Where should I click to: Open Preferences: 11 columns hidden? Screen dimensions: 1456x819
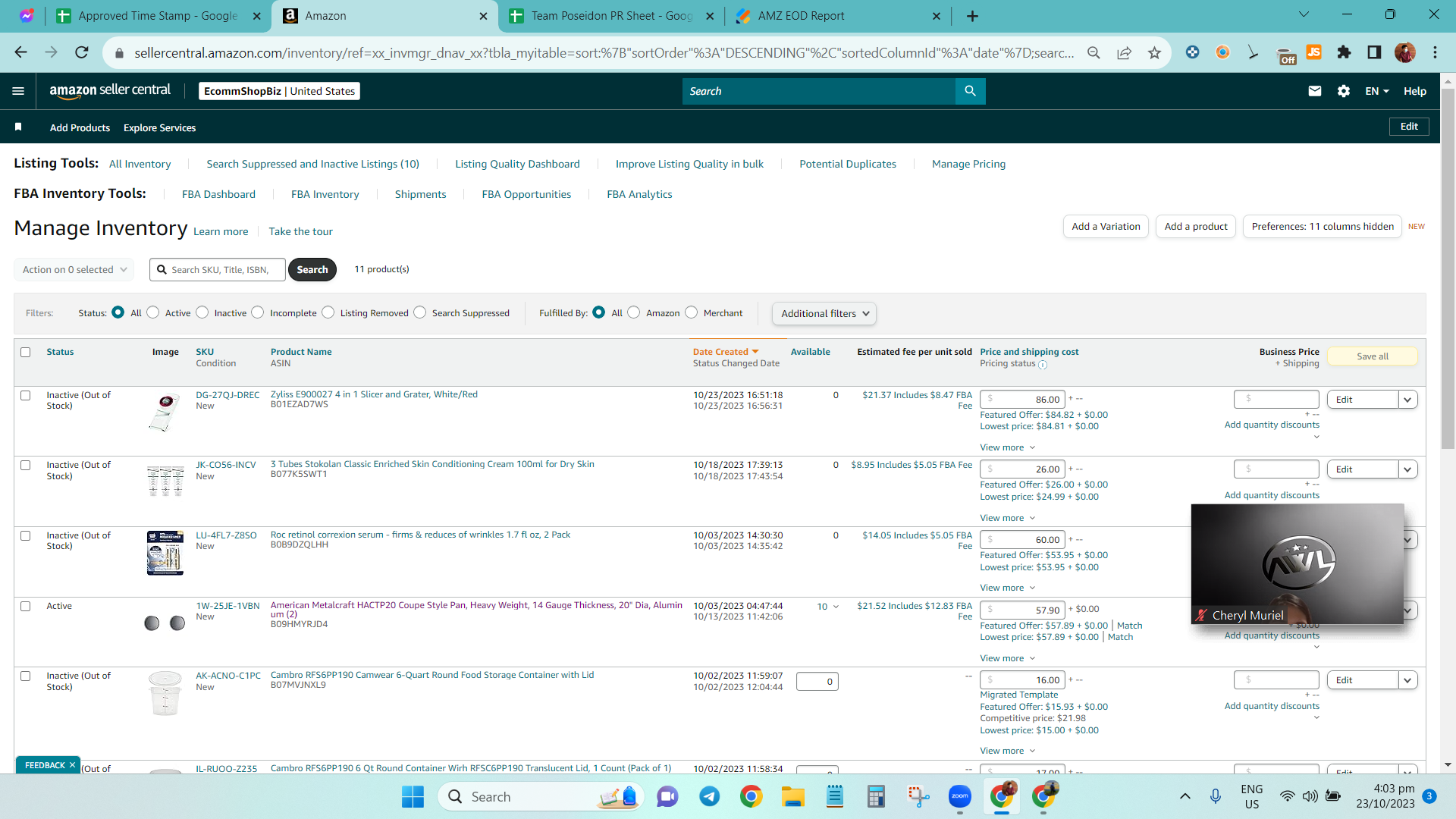(1323, 227)
